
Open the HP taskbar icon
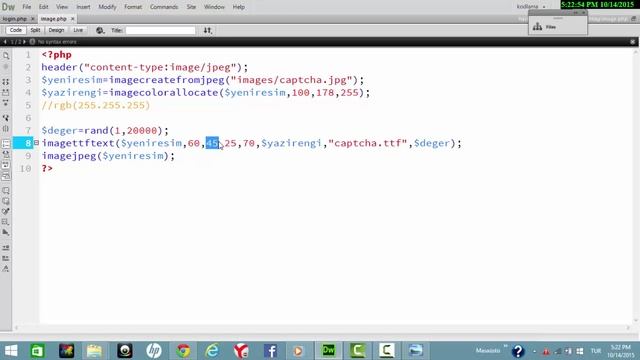click(x=154, y=351)
